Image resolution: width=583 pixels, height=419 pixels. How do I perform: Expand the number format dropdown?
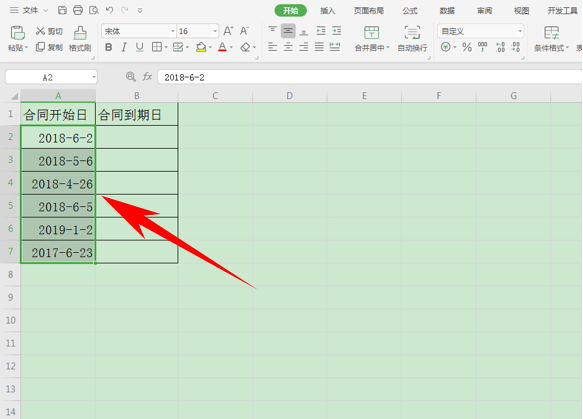click(520, 31)
